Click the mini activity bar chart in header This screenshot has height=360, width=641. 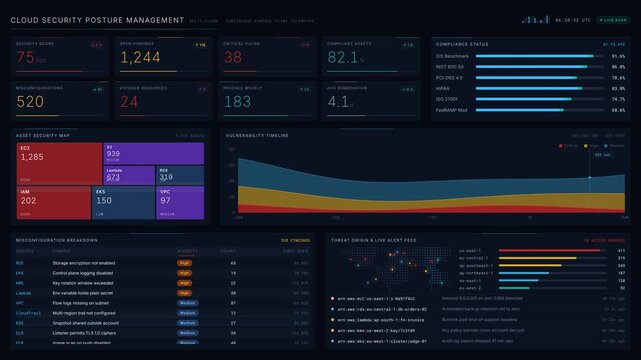536,19
